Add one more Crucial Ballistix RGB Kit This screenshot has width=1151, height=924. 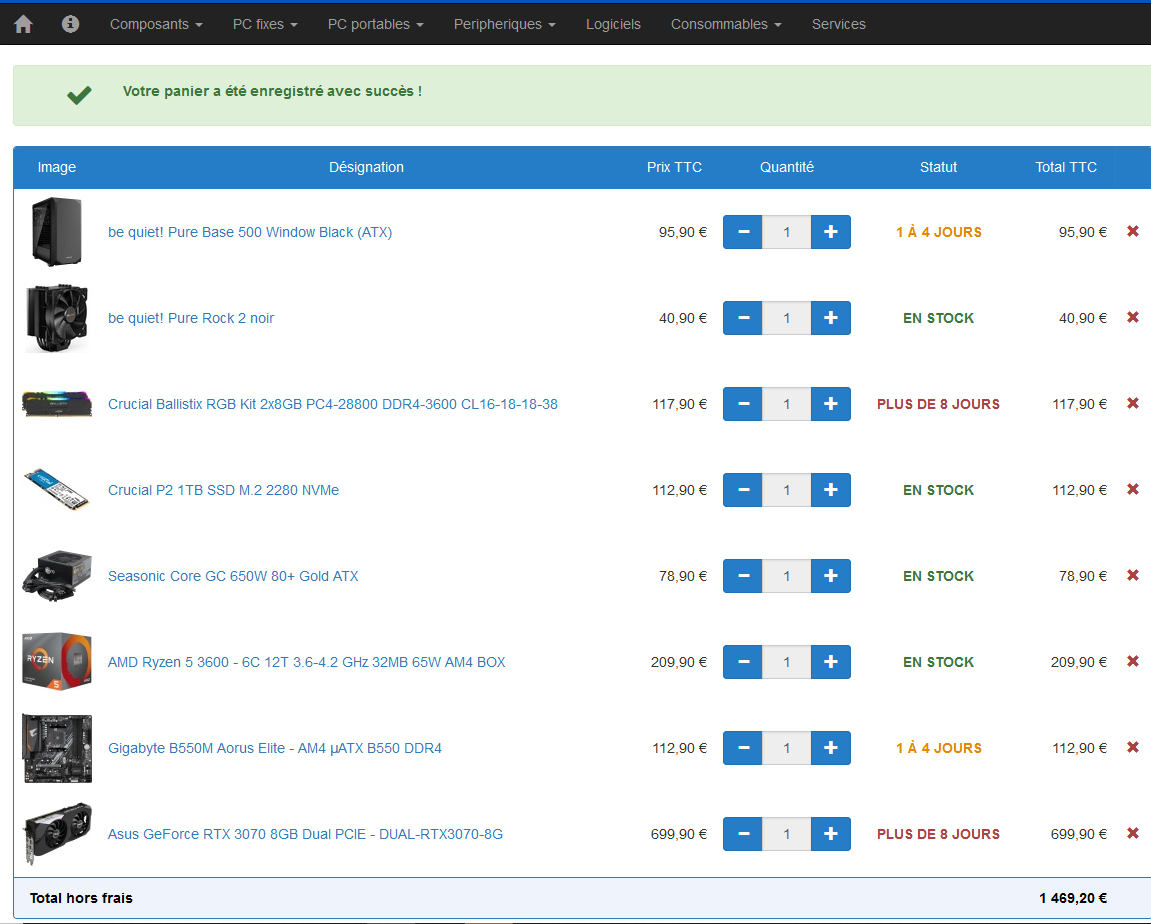coord(831,404)
